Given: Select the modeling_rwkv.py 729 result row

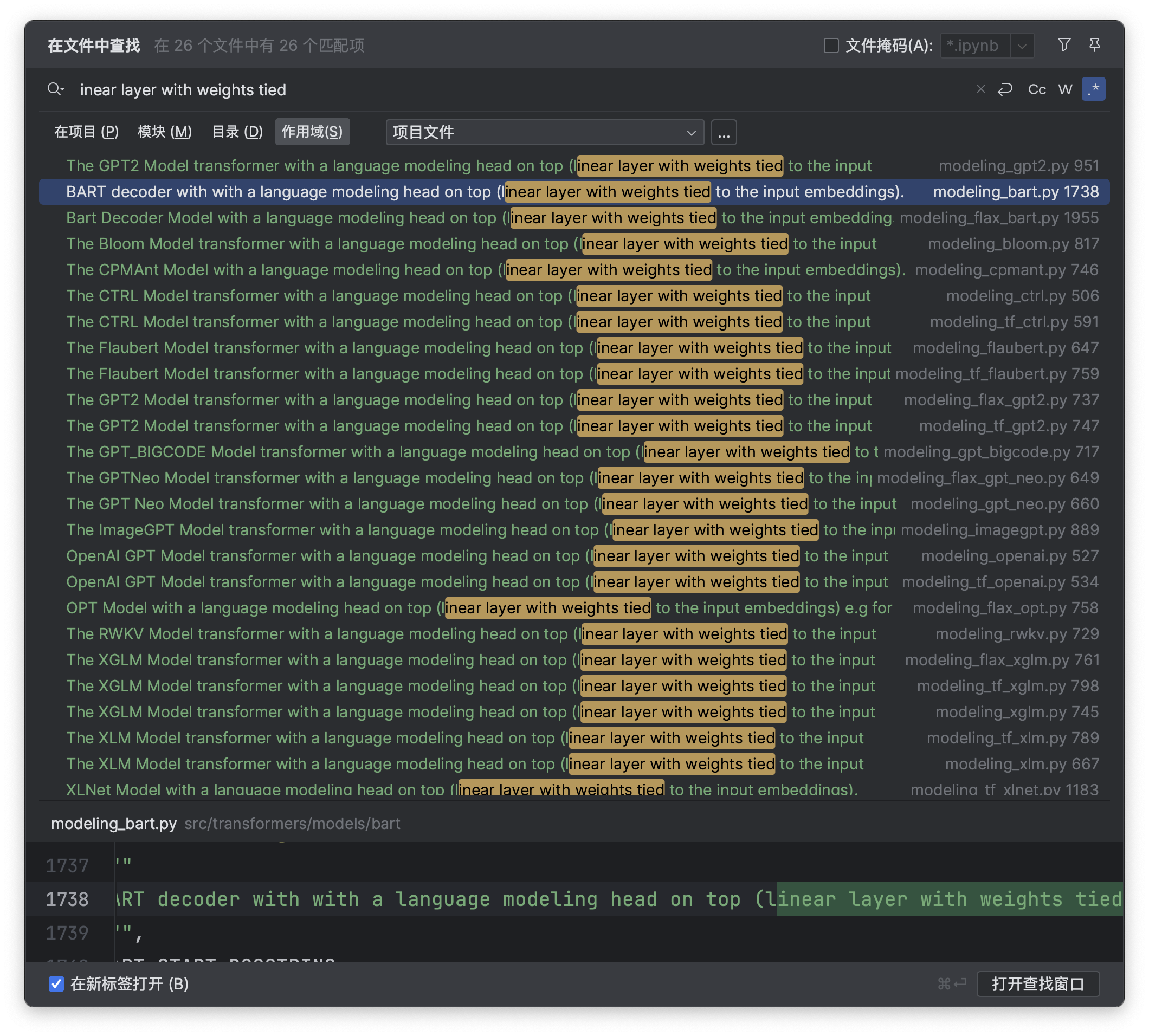Looking at the screenshot, I should tap(570, 633).
